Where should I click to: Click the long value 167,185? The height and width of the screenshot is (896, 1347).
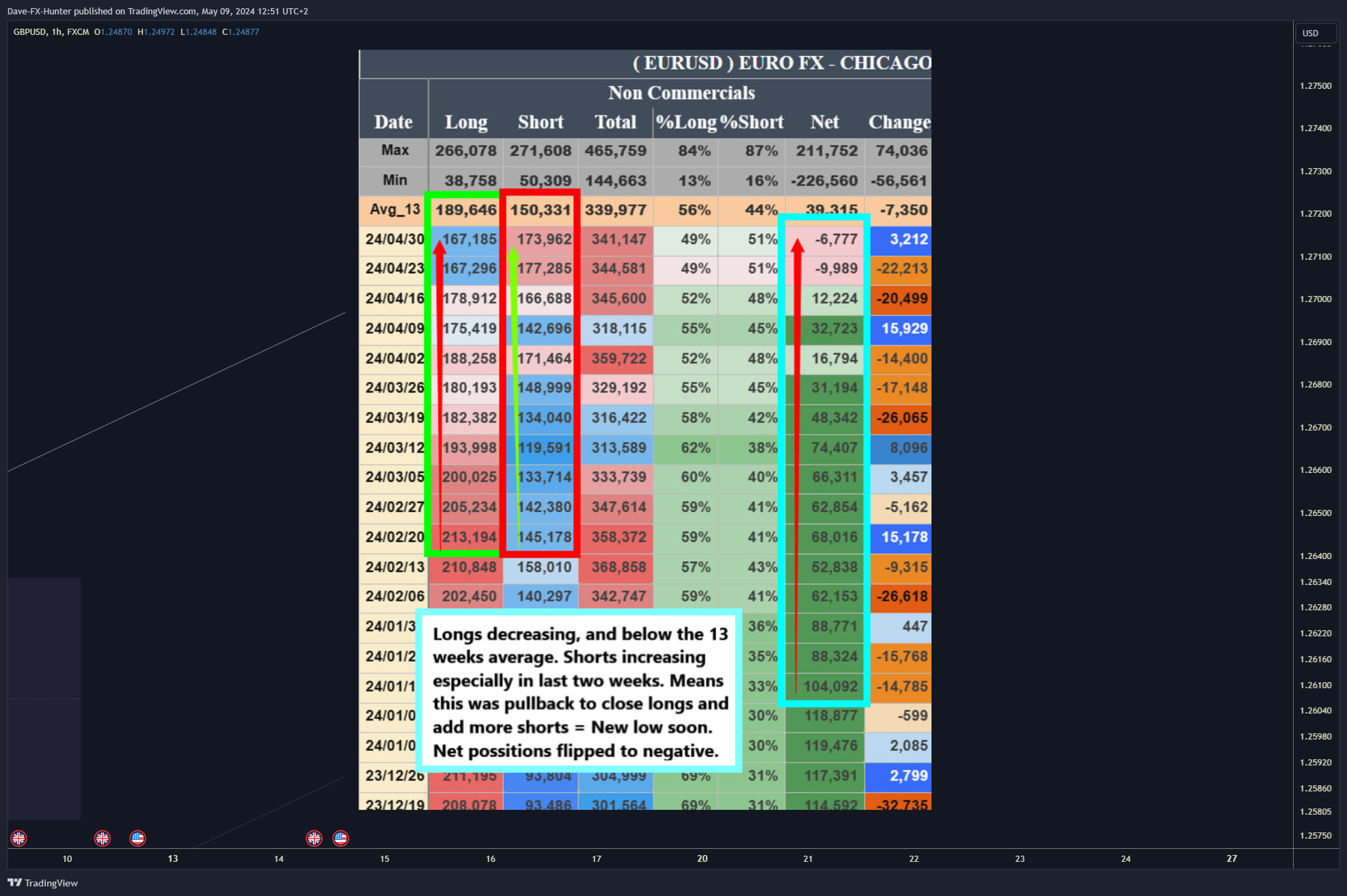click(470, 239)
